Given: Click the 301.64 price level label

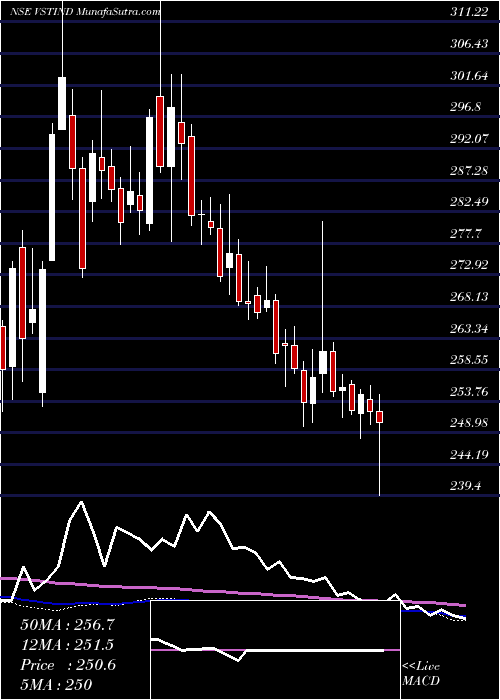Looking at the screenshot, I should tap(469, 76).
